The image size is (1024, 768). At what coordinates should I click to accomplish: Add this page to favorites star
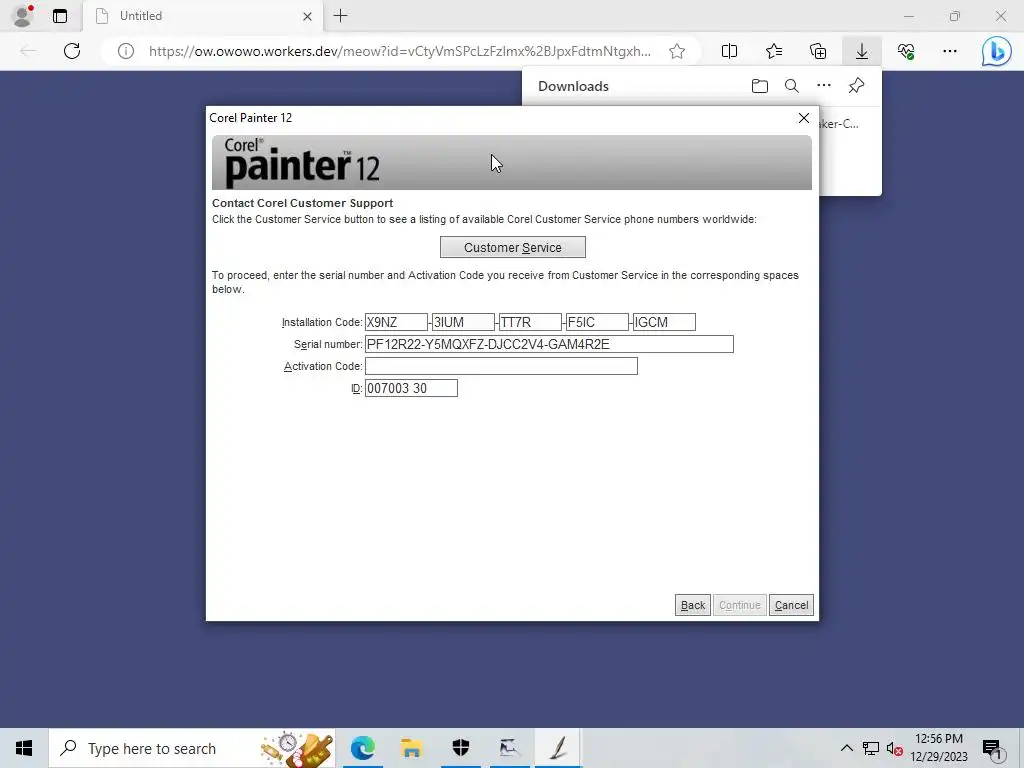(x=677, y=51)
